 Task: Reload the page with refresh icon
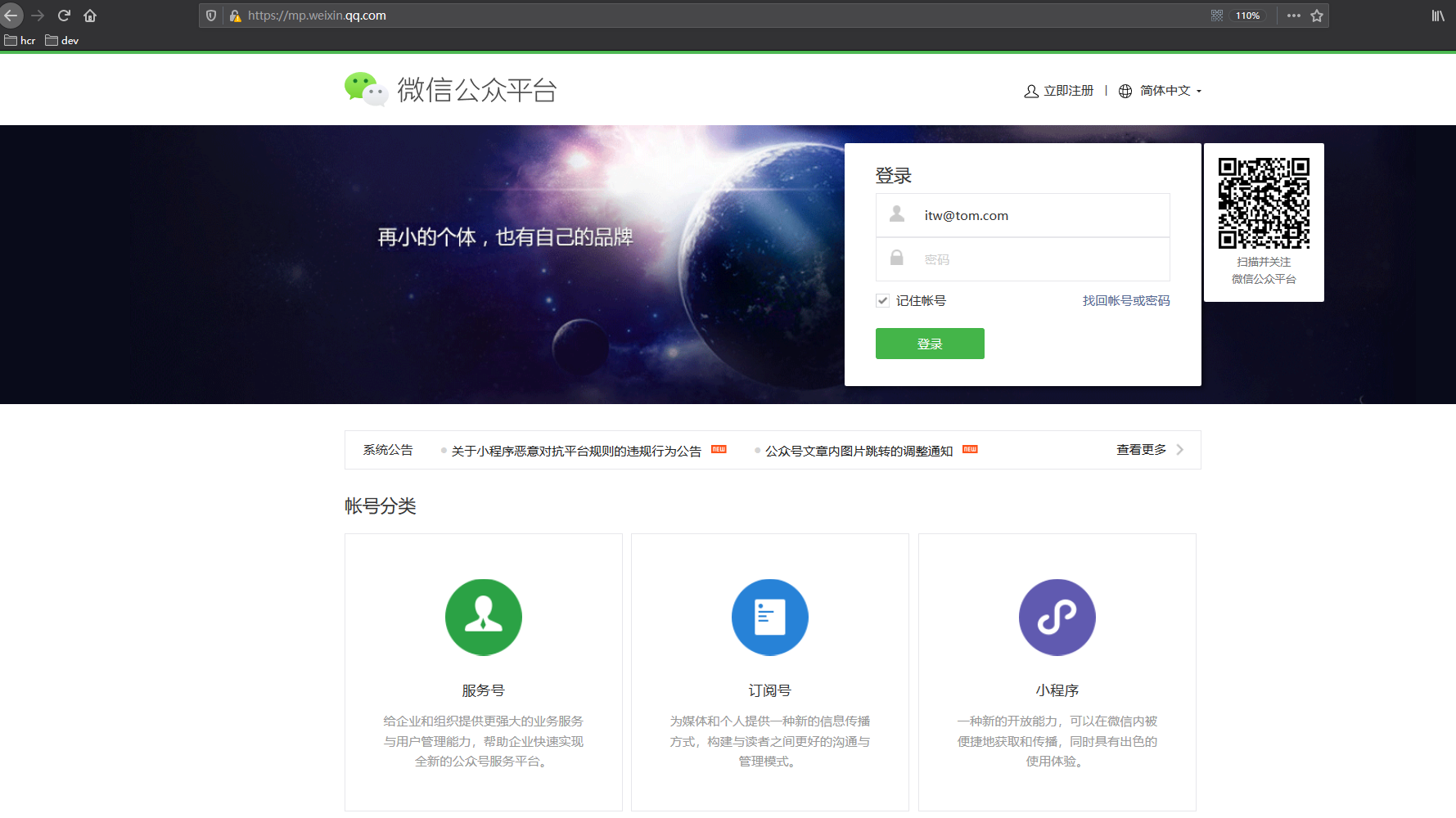[x=64, y=16]
